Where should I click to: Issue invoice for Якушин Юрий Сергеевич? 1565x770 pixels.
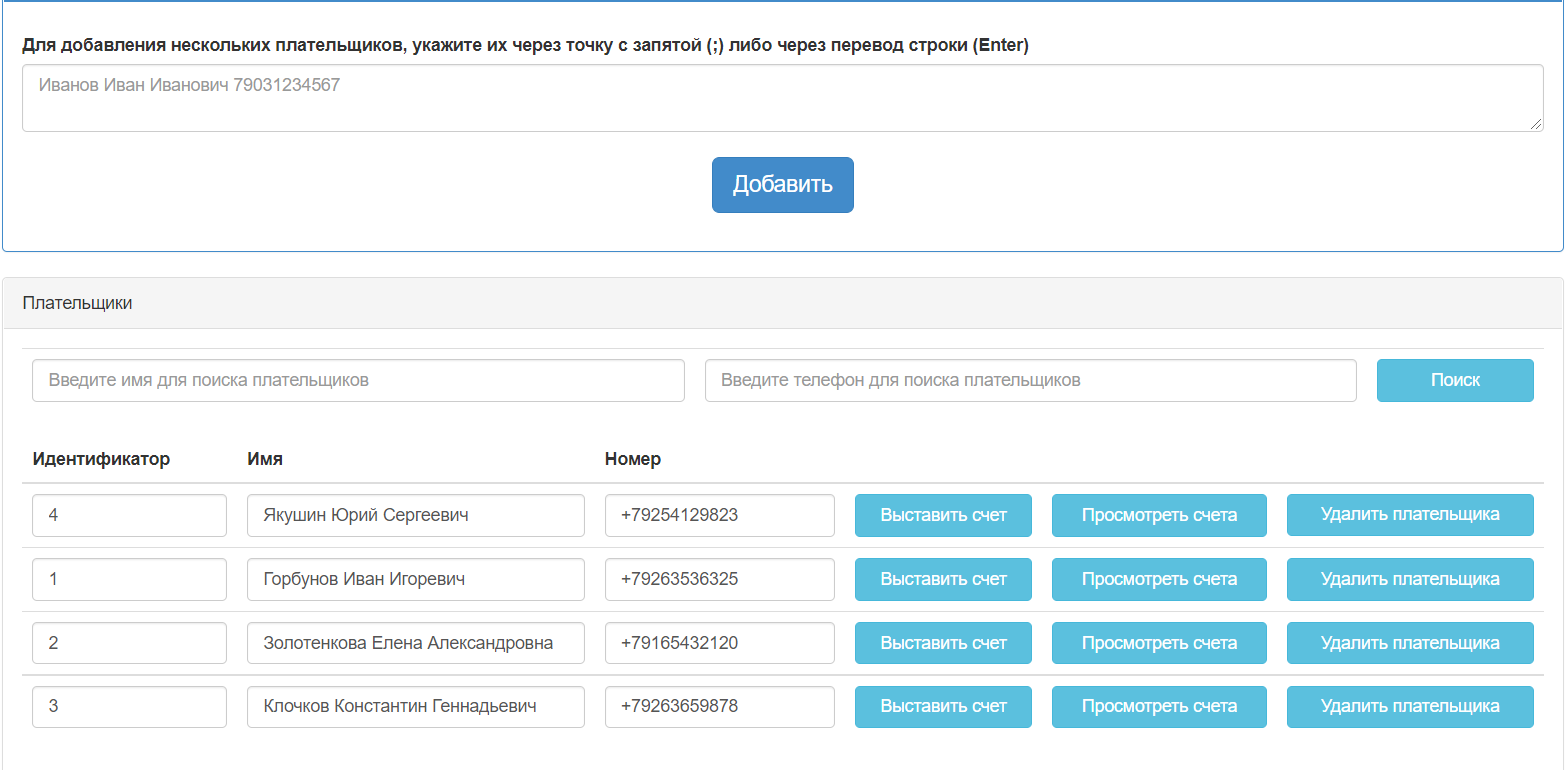pyautogui.click(x=943, y=516)
